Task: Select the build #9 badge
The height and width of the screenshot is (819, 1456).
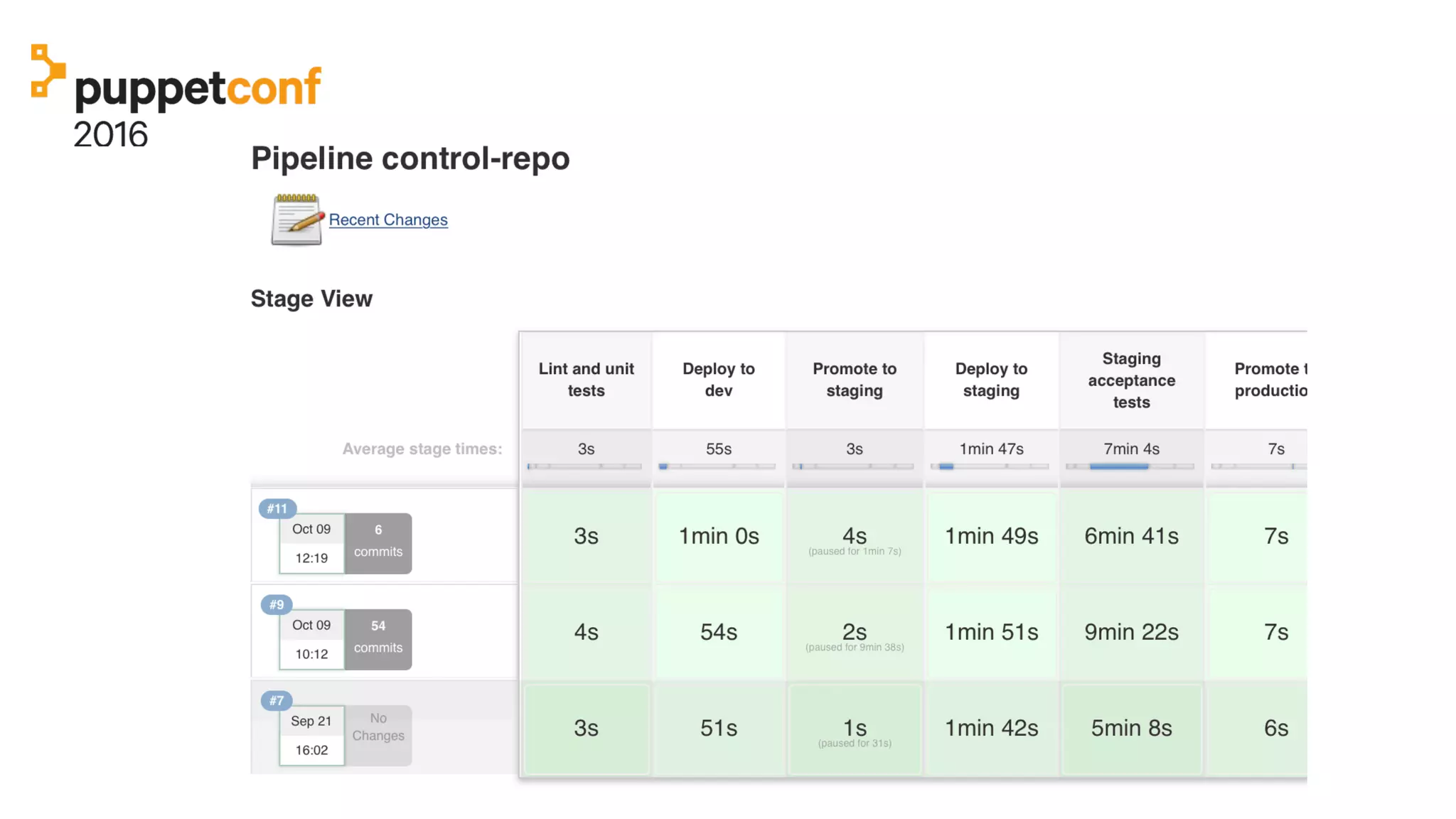Action: tap(277, 604)
